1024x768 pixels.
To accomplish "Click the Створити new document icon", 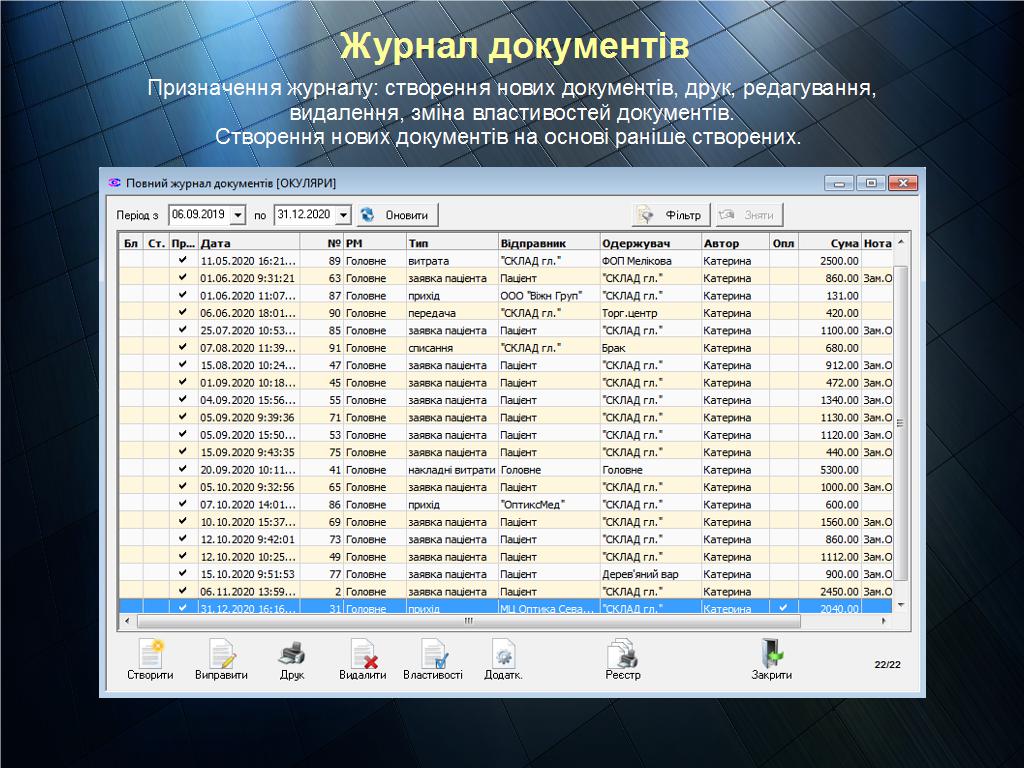I will pos(150,654).
